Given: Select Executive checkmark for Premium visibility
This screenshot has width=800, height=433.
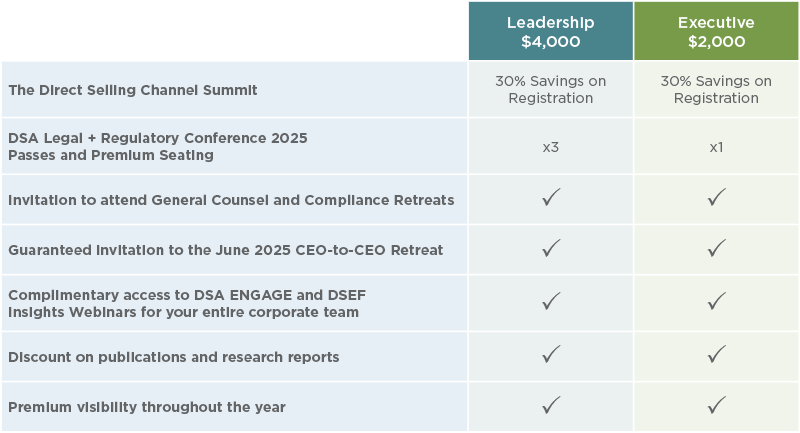Looking at the screenshot, I should click(716, 405).
